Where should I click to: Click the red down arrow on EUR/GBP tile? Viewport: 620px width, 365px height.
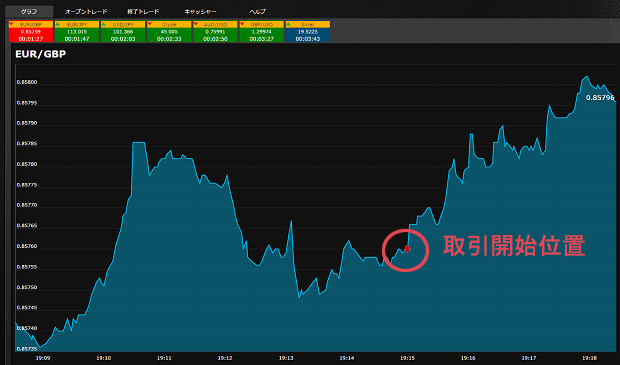11,24
